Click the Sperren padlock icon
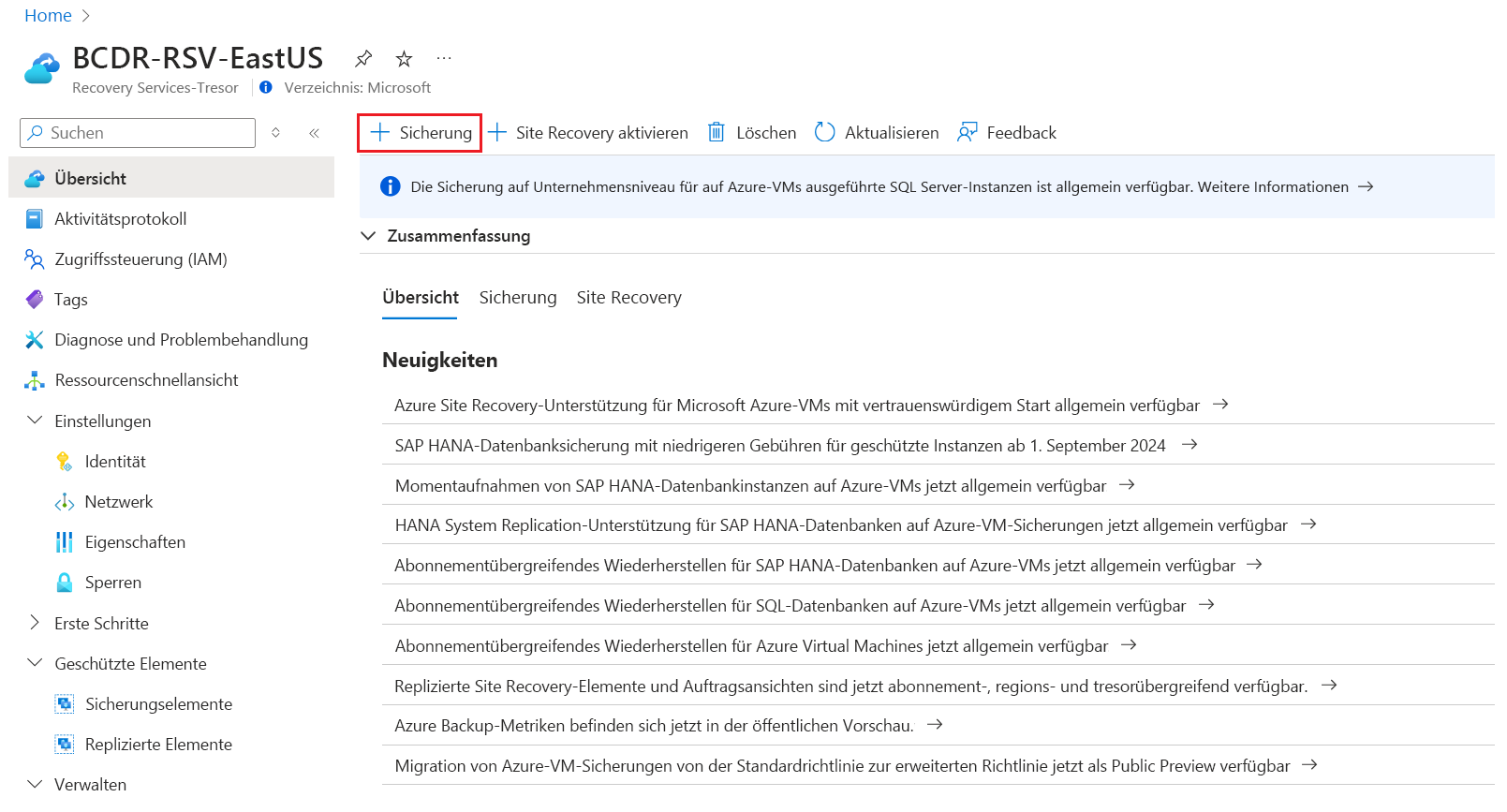 click(64, 583)
